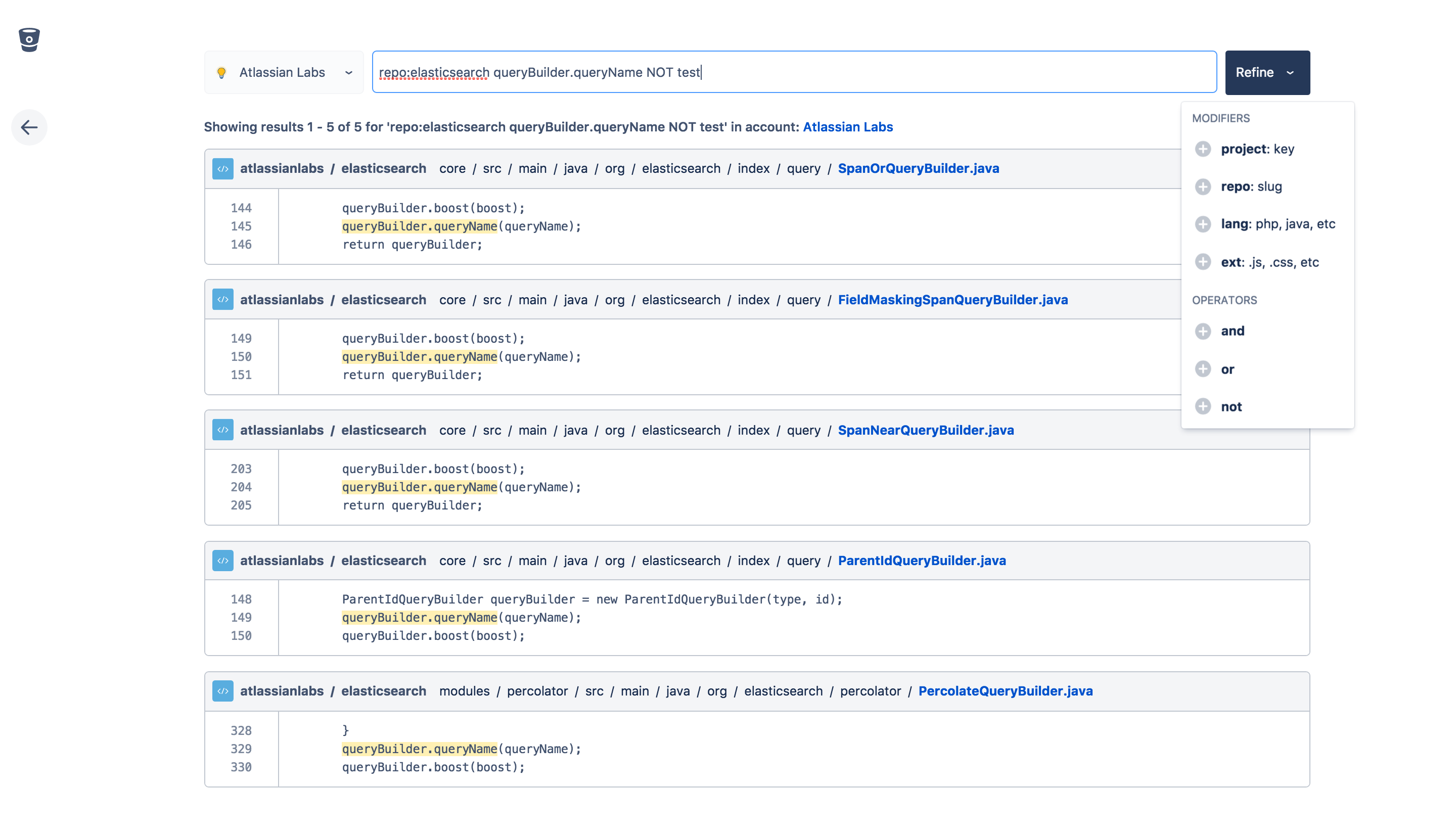This screenshot has width=1456, height=834.
Task: Click plus icon next to ext modifier
Action: [1202, 262]
